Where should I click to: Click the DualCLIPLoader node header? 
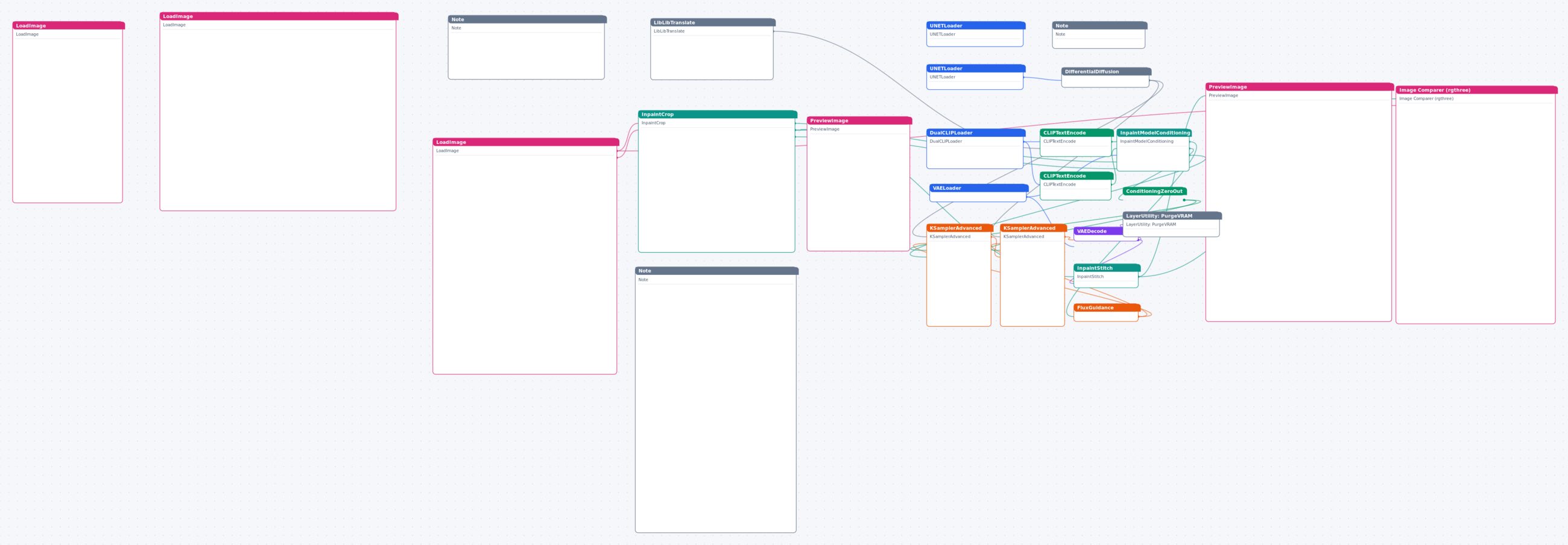(975, 133)
